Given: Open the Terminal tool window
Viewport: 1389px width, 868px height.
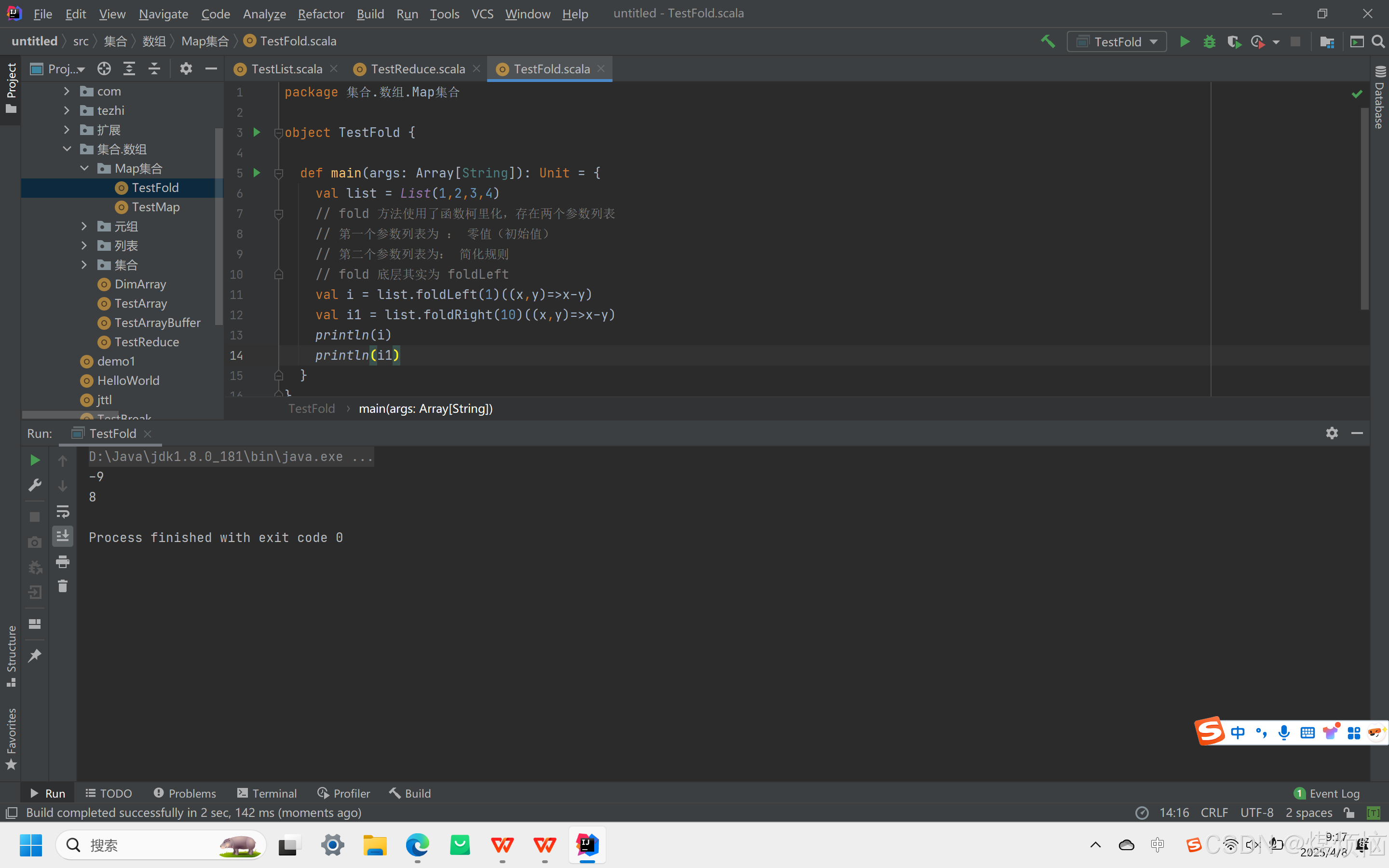Looking at the screenshot, I should (x=267, y=793).
